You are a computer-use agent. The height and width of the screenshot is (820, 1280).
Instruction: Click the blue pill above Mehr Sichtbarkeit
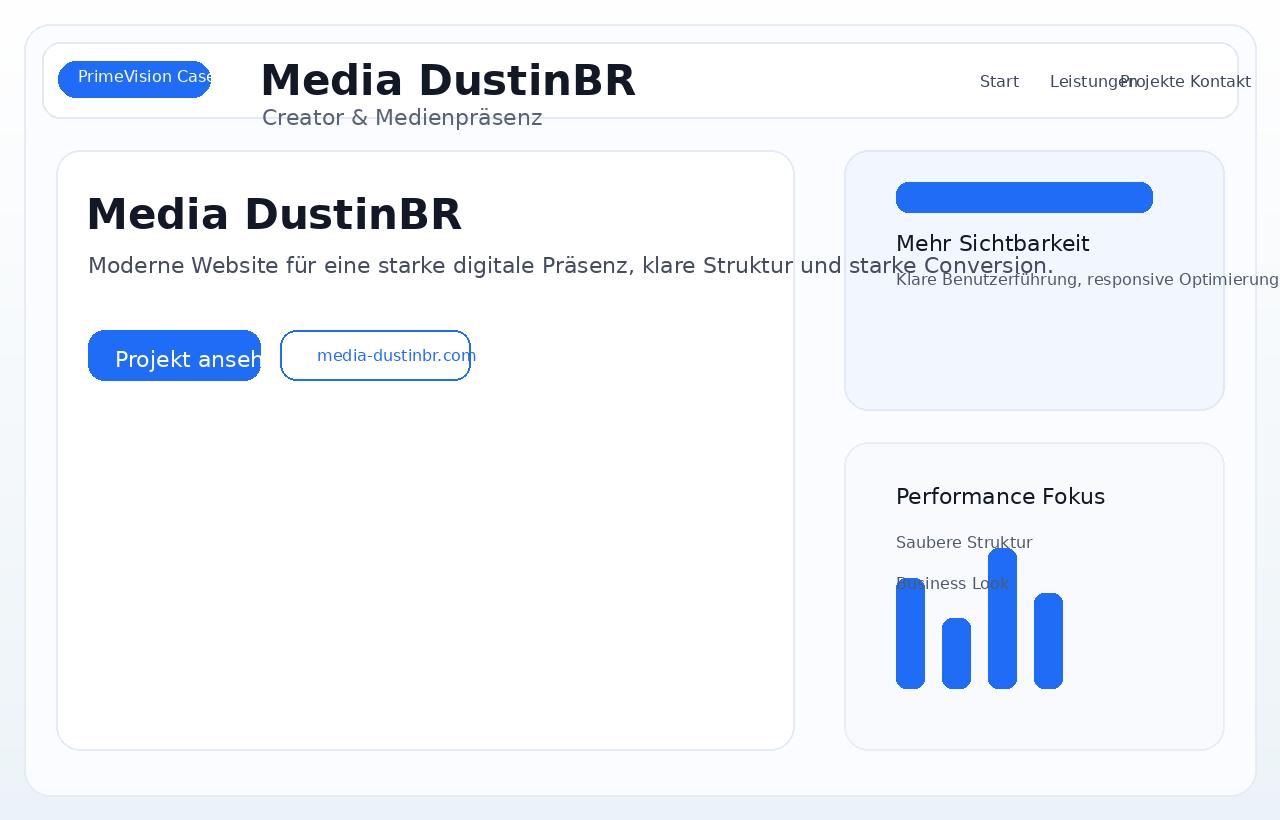click(x=1024, y=197)
